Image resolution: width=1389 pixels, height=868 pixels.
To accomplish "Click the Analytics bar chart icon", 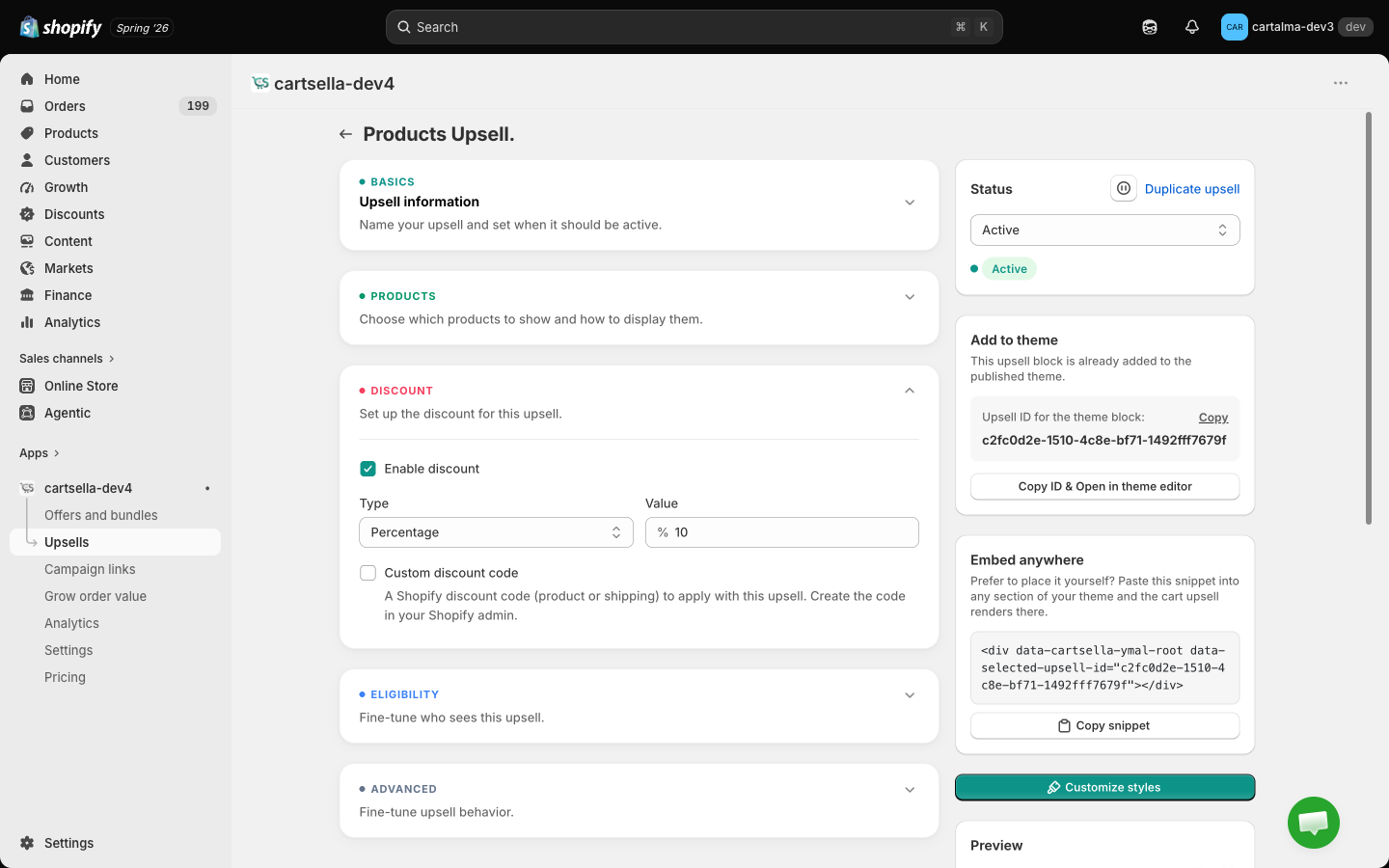I will (x=27, y=322).
